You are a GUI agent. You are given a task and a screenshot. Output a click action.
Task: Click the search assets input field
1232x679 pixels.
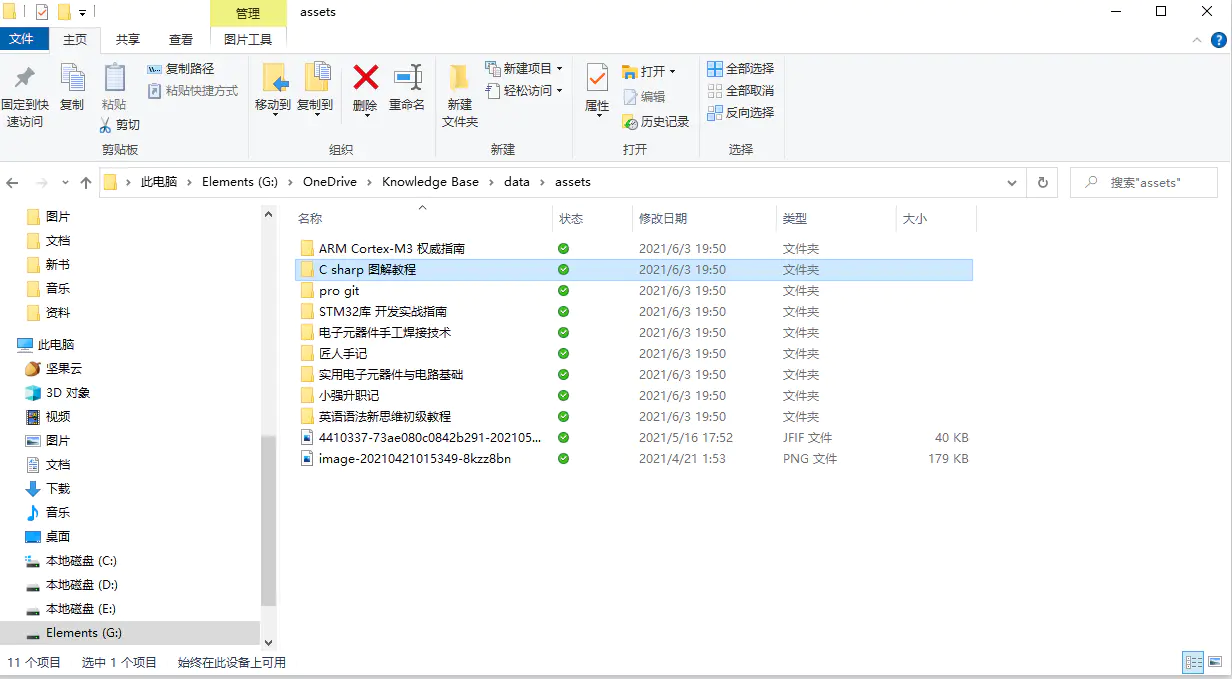click(x=1145, y=183)
